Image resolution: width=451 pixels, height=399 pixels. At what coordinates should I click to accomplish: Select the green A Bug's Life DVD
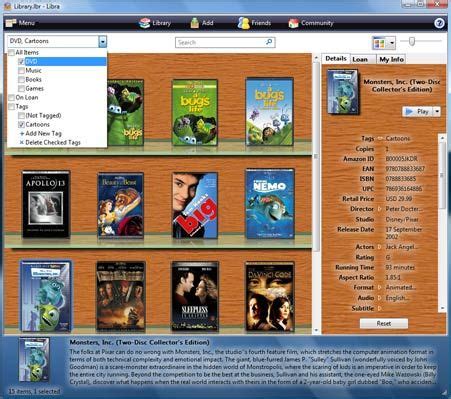195,112
